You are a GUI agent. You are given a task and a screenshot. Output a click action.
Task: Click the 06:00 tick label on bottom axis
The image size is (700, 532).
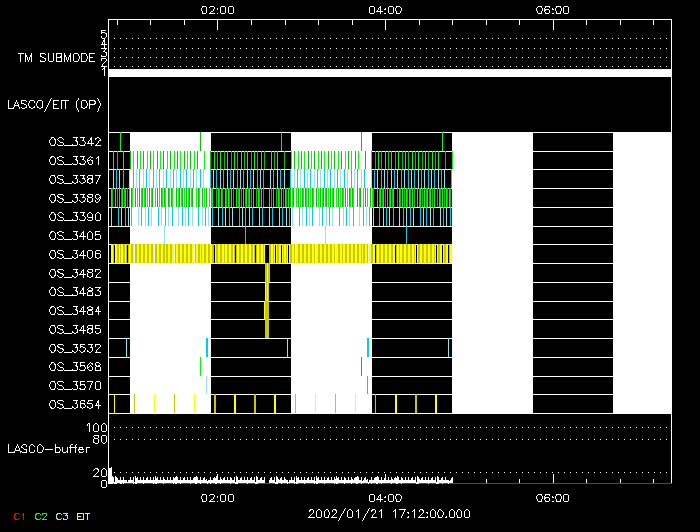tap(553, 497)
